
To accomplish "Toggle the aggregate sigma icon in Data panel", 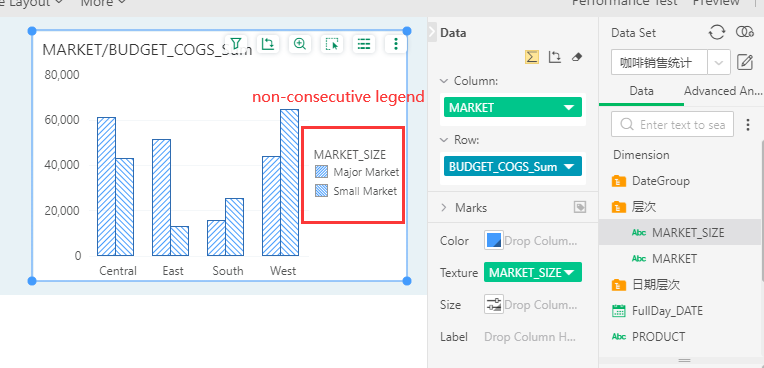I will (532, 58).
